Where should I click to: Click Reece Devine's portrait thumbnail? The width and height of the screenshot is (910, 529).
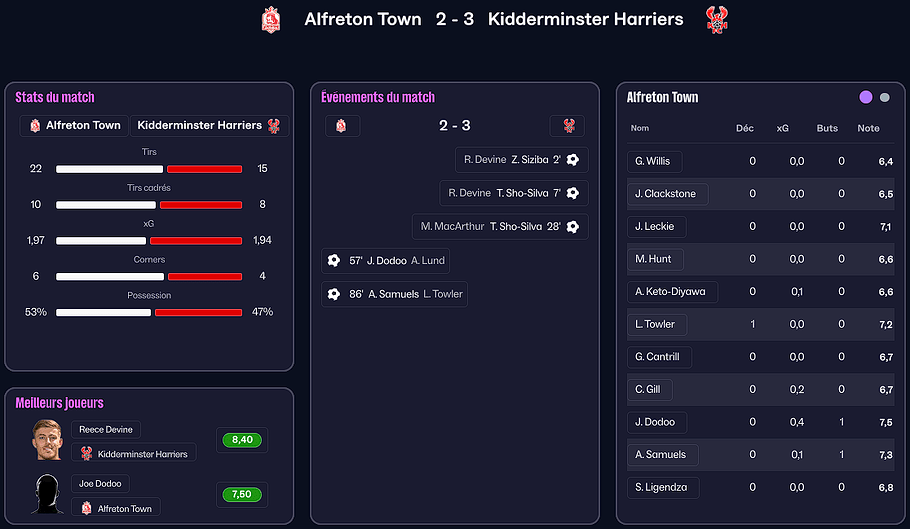(x=47, y=440)
